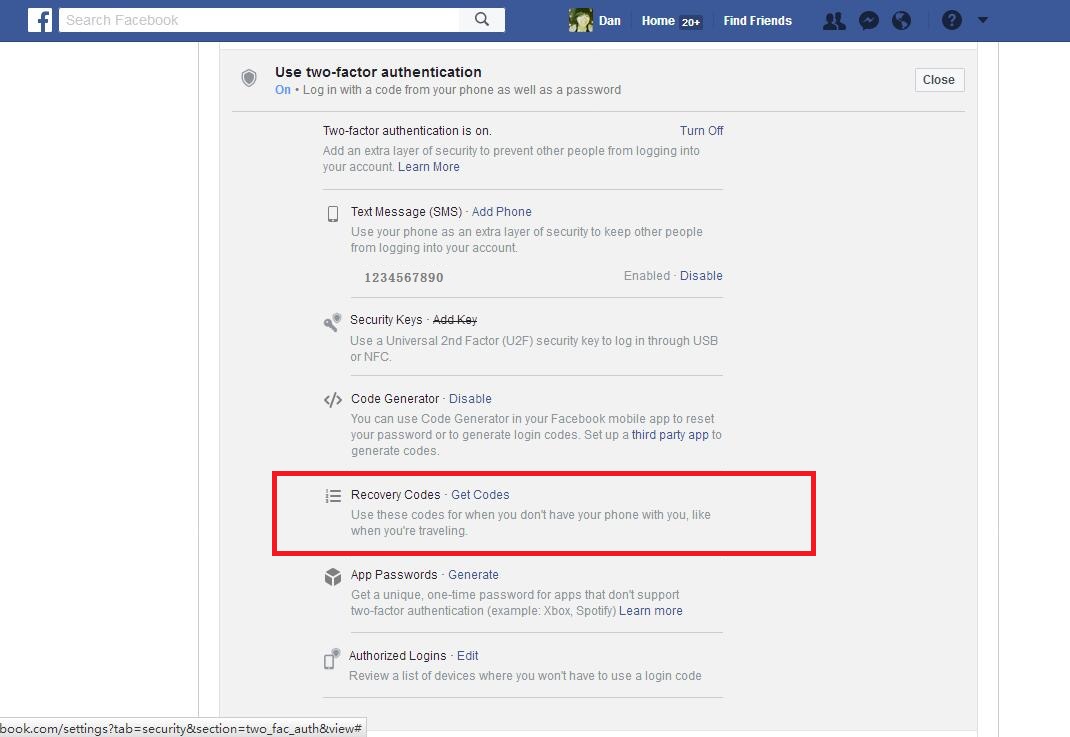Open the Friend Requests icon
Viewport: 1070px width, 737px height.
(x=834, y=20)
